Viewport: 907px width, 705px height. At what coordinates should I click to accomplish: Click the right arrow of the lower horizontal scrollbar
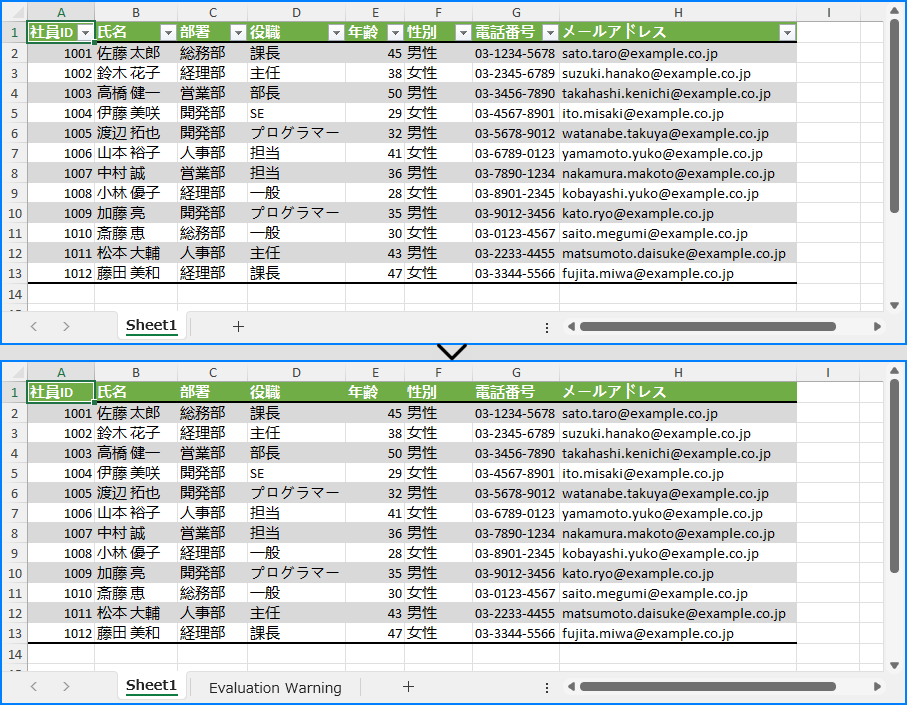877,687
